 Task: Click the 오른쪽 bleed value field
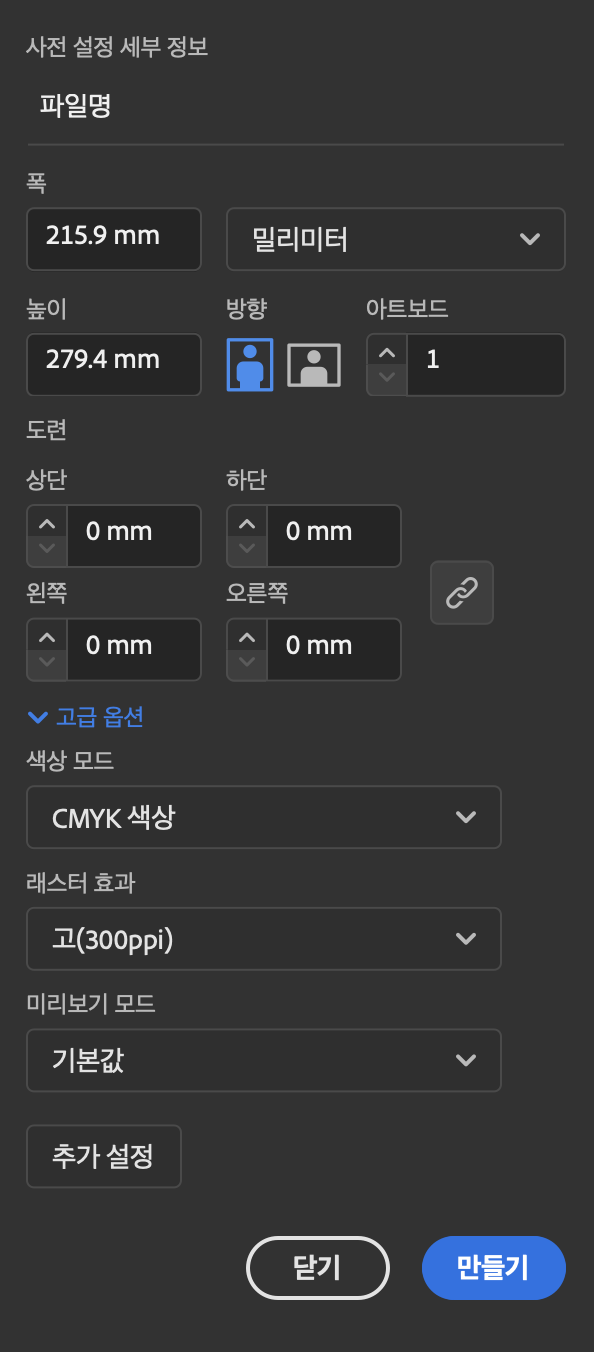(333, 650)
